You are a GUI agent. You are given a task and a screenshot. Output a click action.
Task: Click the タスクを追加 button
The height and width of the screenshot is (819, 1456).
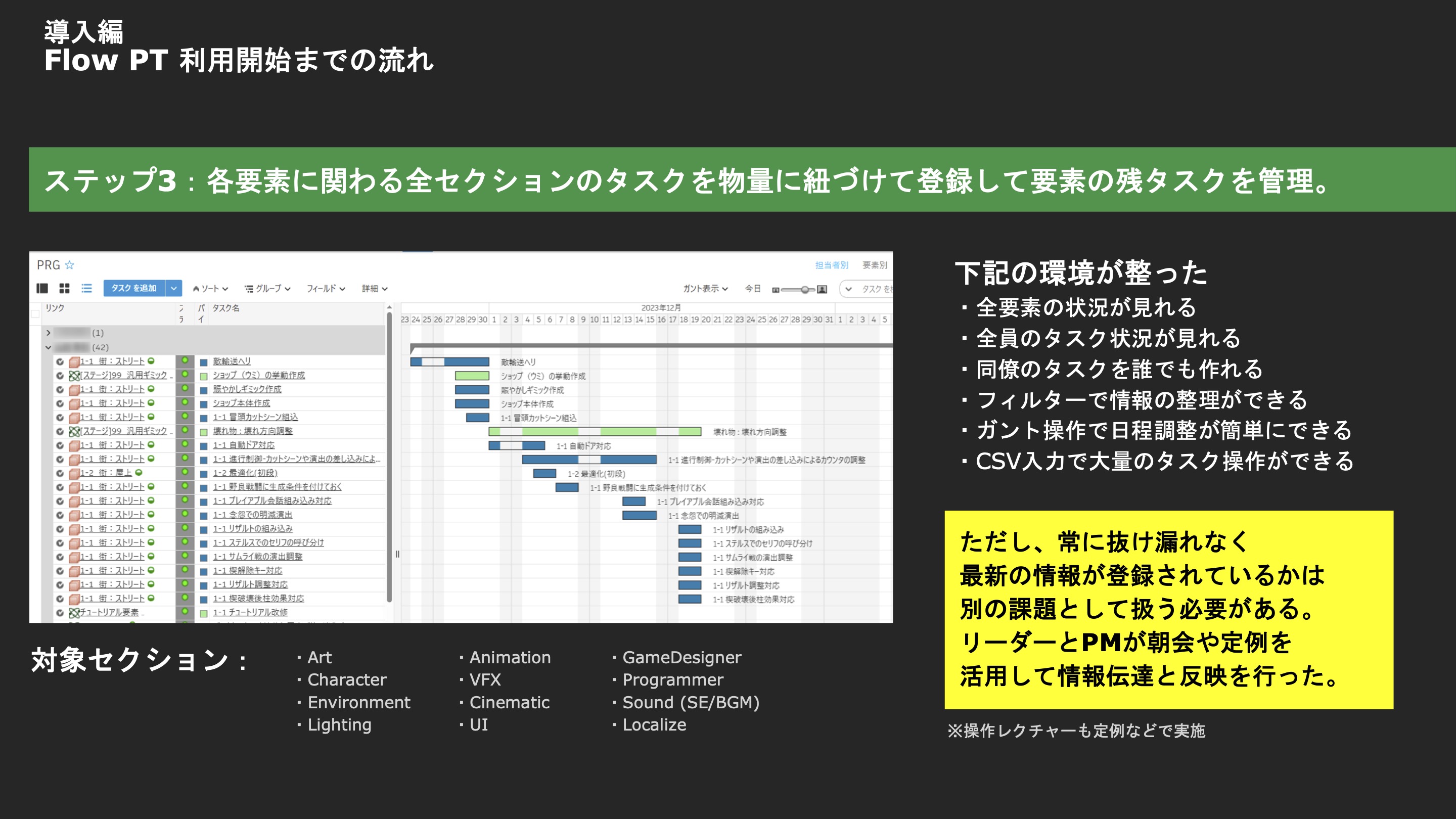pyautogui.click(x=134, y=288)
